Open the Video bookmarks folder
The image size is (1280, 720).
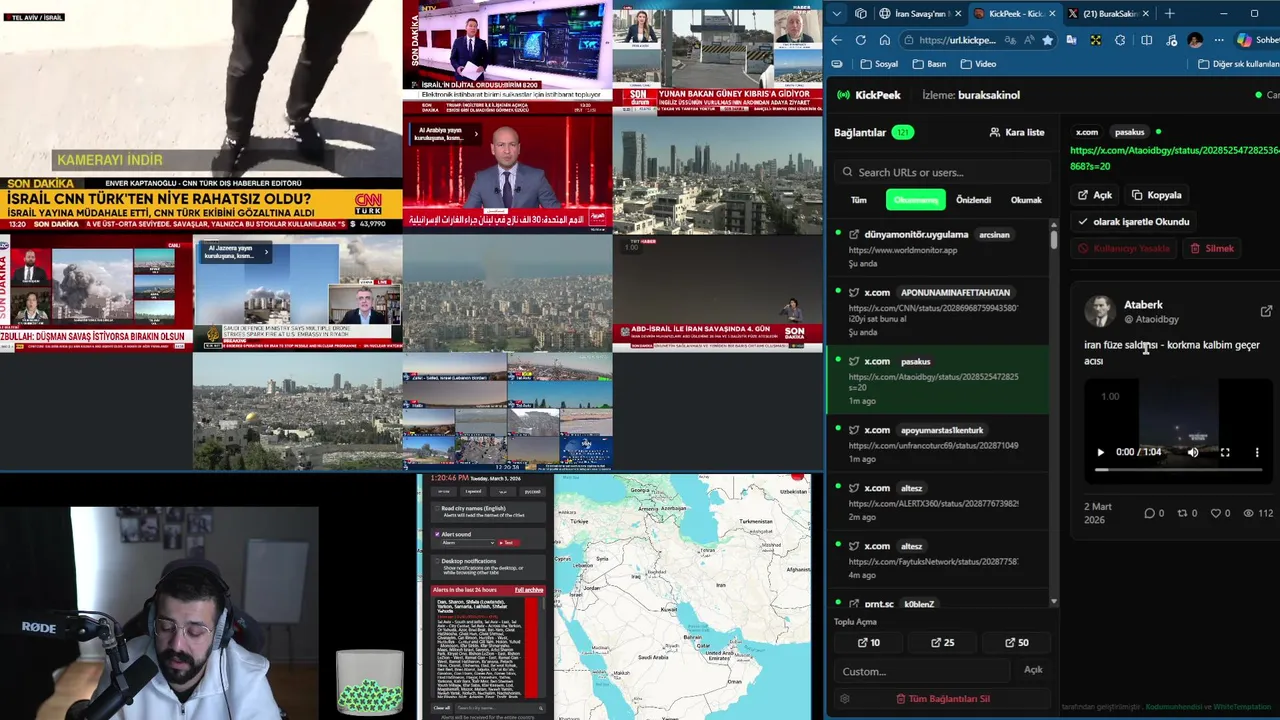pyautogui.click(x=978, y=64)
